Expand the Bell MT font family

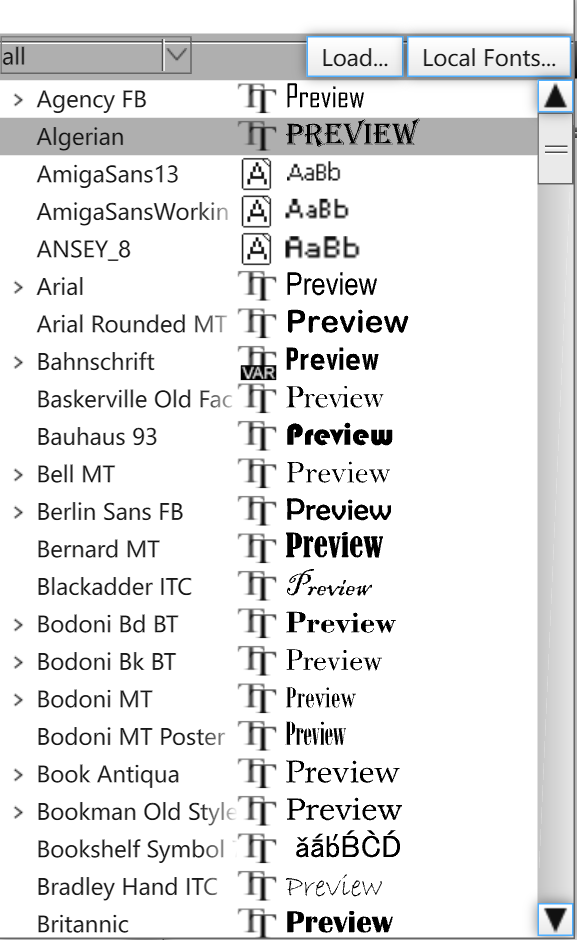click(19, 475)
